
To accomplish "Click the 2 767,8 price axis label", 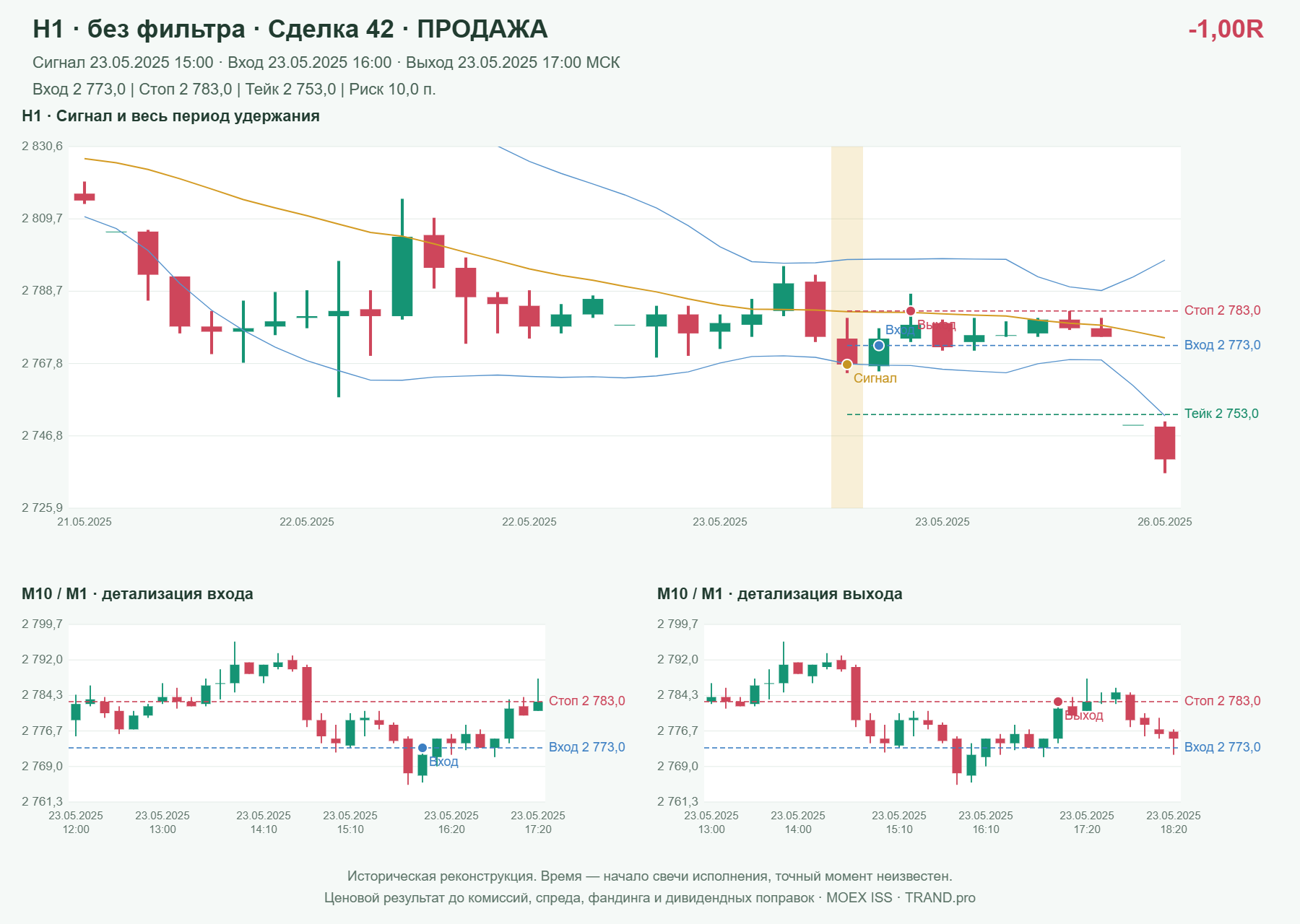I will coord(42,363).
